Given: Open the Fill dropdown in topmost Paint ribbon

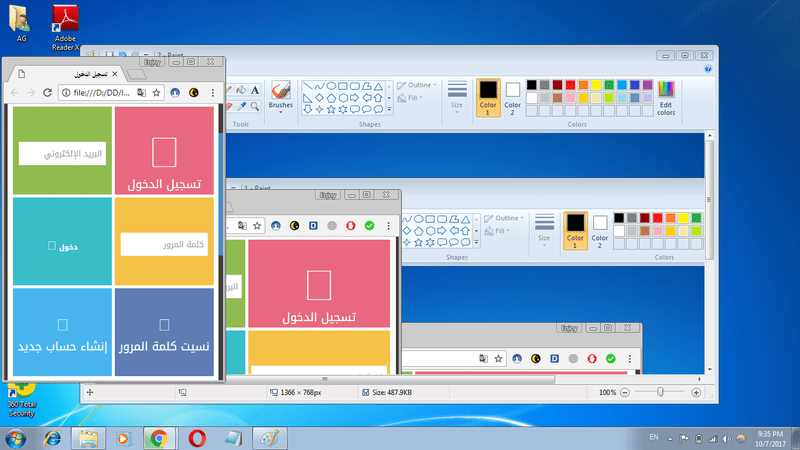Looking at the screenshot, I should click(415, 98).
